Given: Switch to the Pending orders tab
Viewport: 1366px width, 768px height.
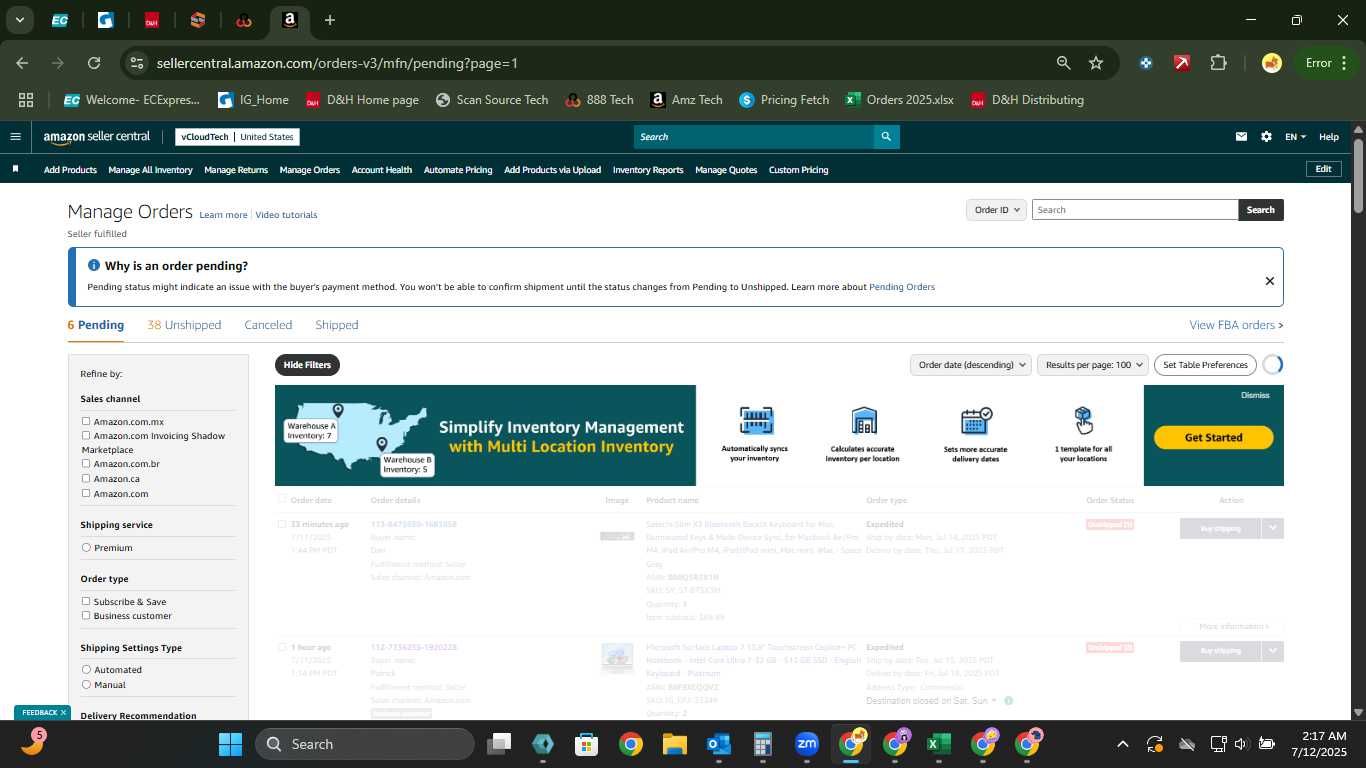Looking at the screenshot, I should click(96, 325).
